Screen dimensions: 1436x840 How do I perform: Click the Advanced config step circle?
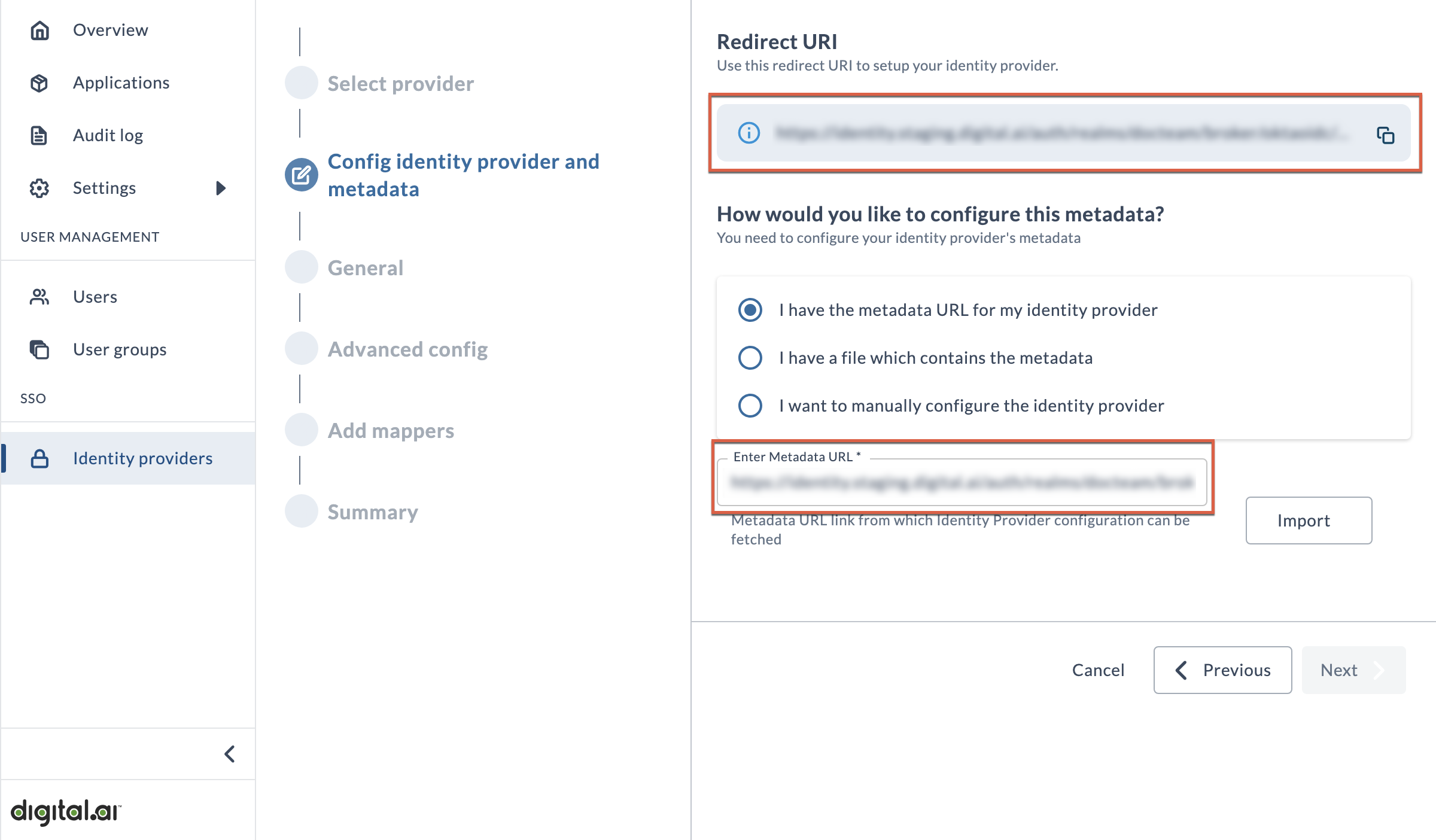302,348
